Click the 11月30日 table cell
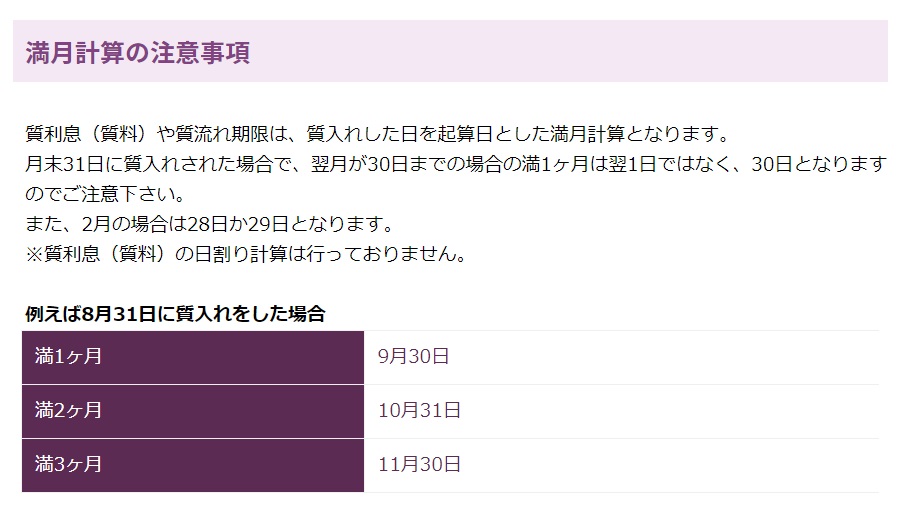This screenshot has width=912, height=509. point(621,465)
